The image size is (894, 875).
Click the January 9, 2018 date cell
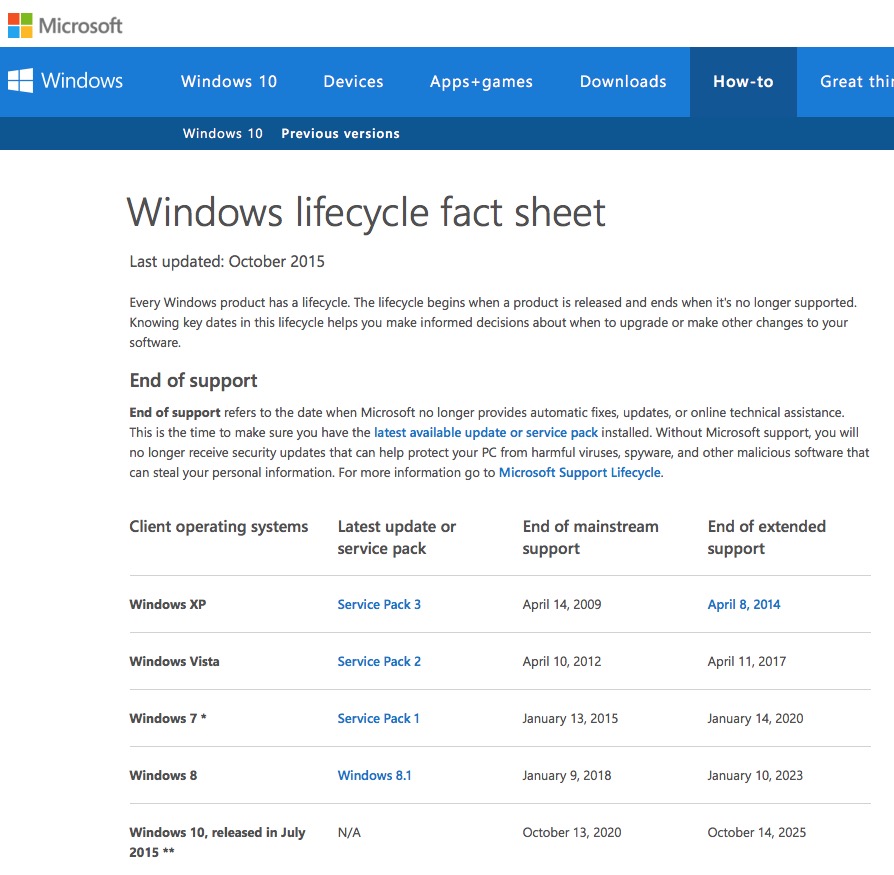click(567, 775)
